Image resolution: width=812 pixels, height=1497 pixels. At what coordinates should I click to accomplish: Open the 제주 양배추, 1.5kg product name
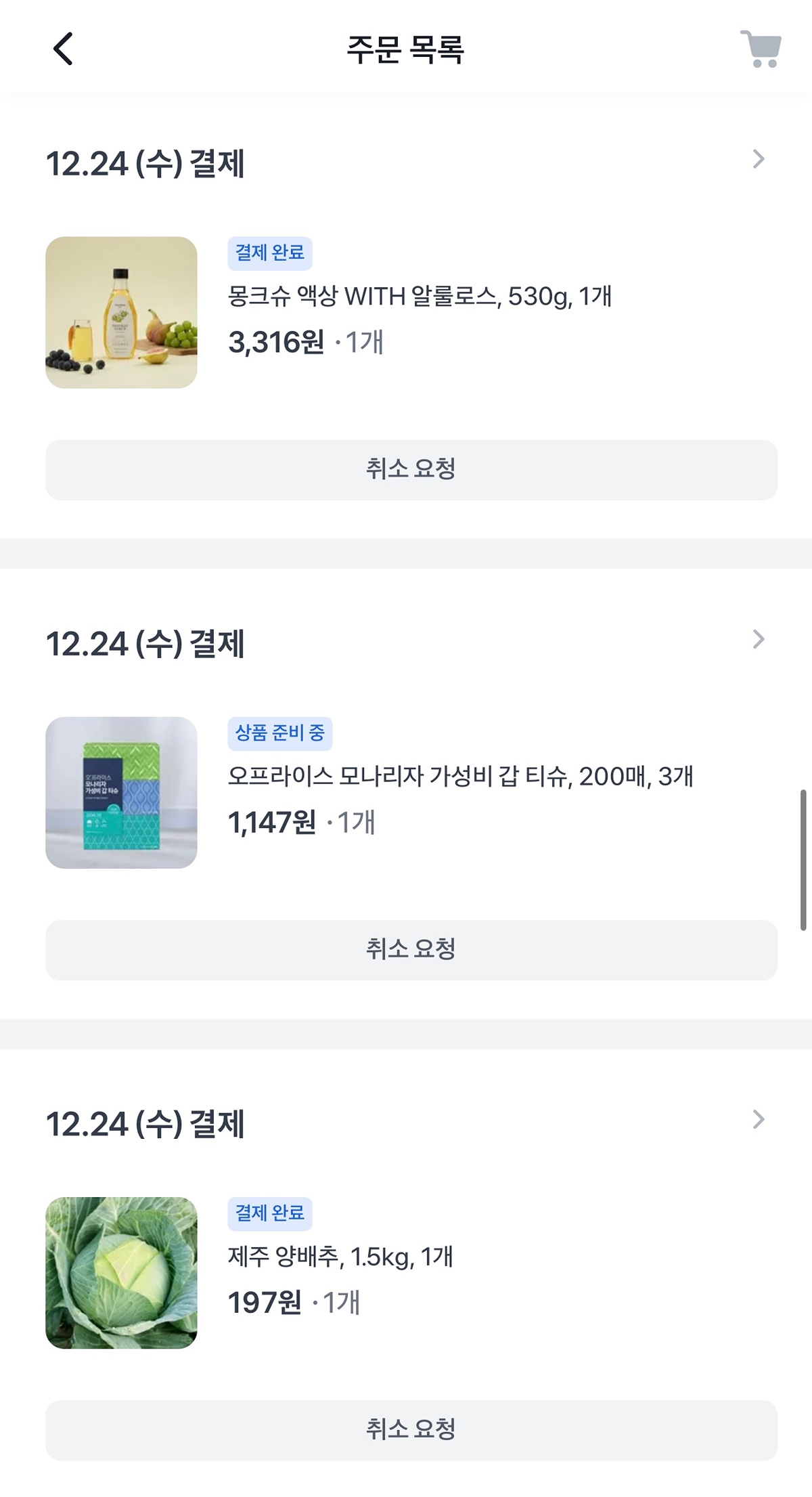pos(340,1257)
